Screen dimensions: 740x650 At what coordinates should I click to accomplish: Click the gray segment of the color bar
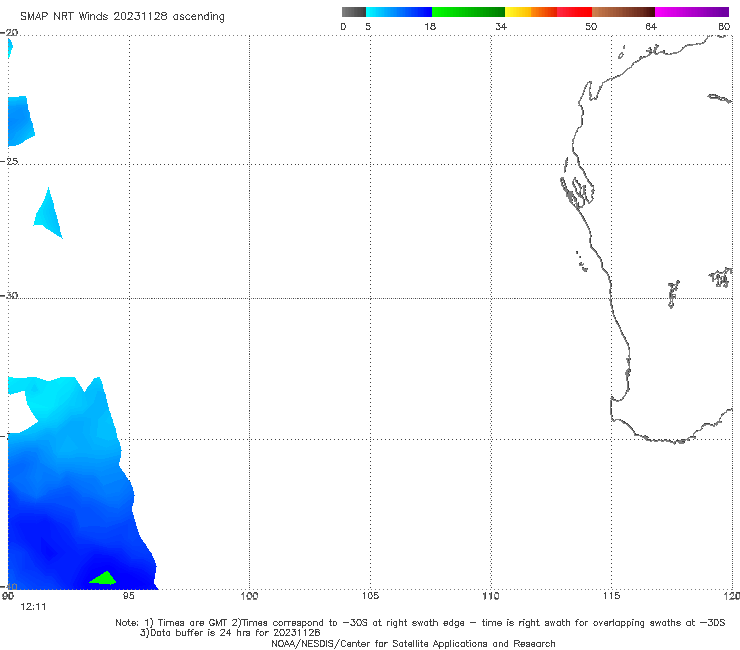[353, 12]
